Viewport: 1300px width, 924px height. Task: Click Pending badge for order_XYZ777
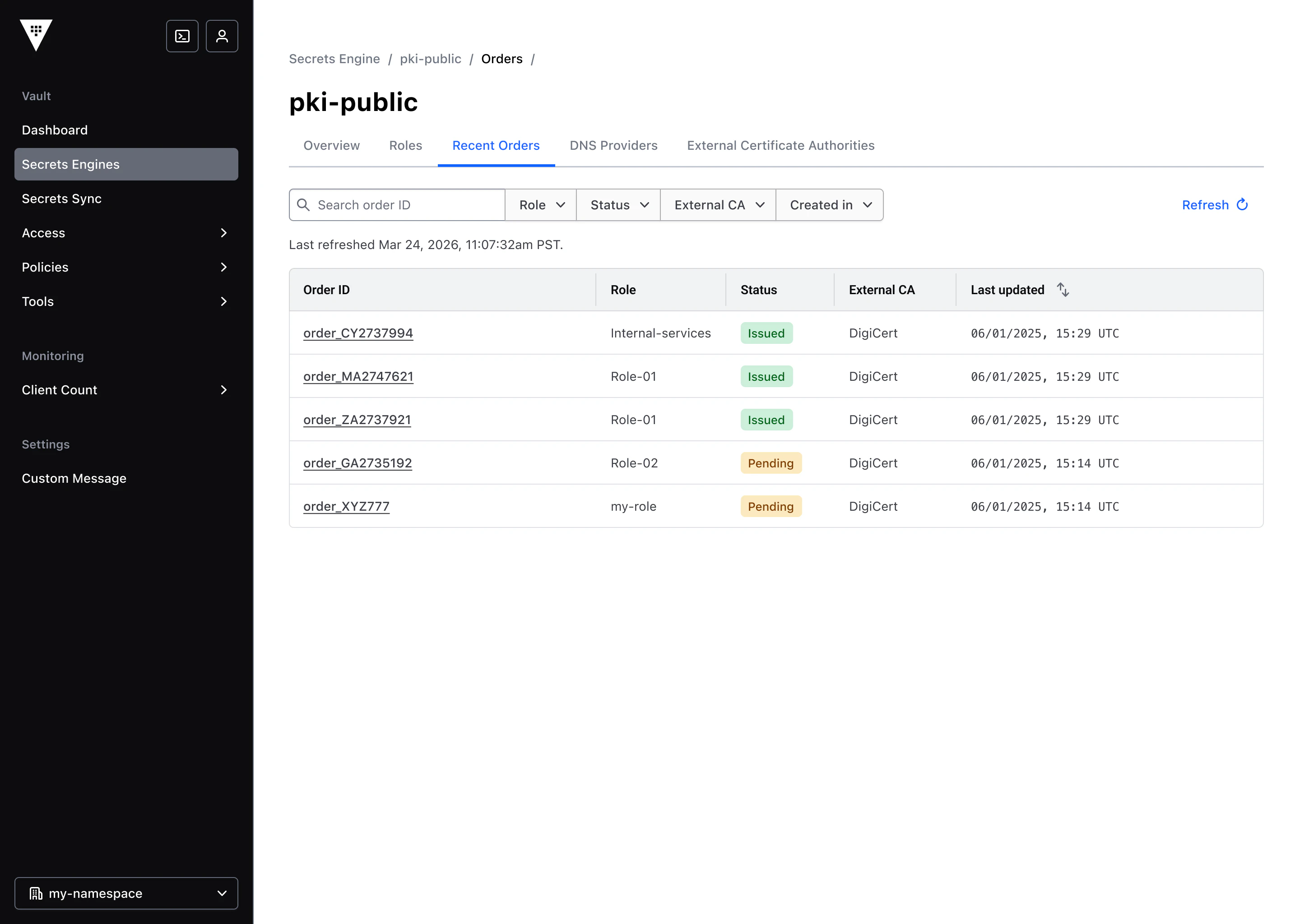tap(771, 506)
